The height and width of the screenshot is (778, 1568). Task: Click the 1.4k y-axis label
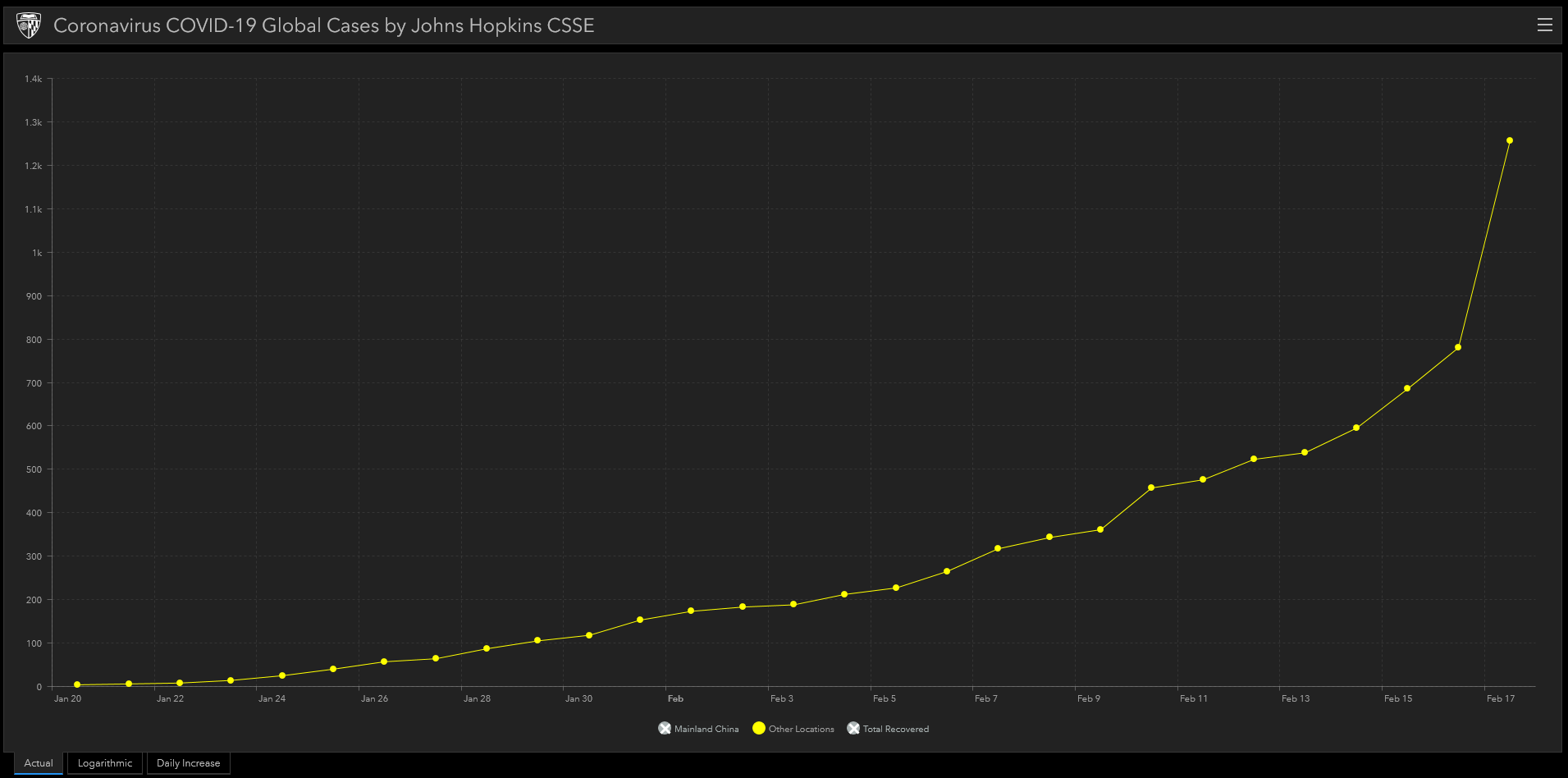click(x=33, y=79)
